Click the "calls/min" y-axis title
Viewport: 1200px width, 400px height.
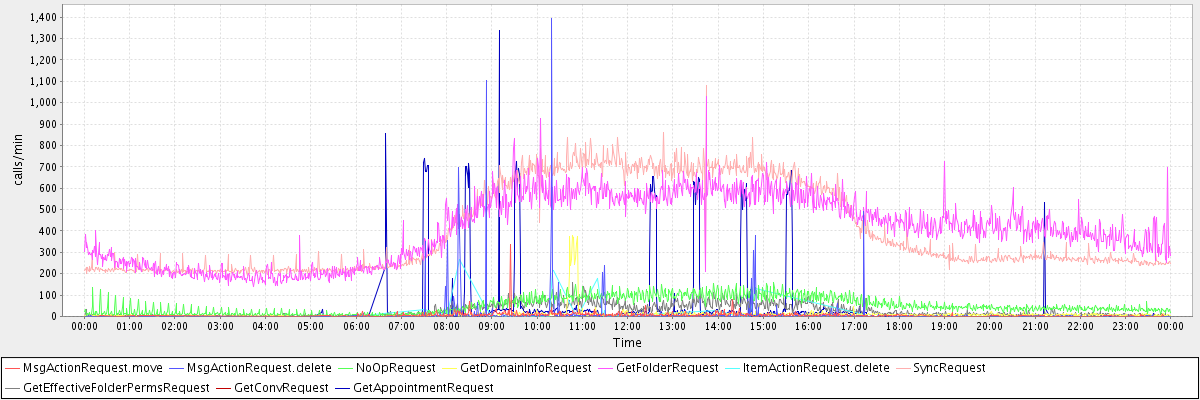[x=16, y=162]
